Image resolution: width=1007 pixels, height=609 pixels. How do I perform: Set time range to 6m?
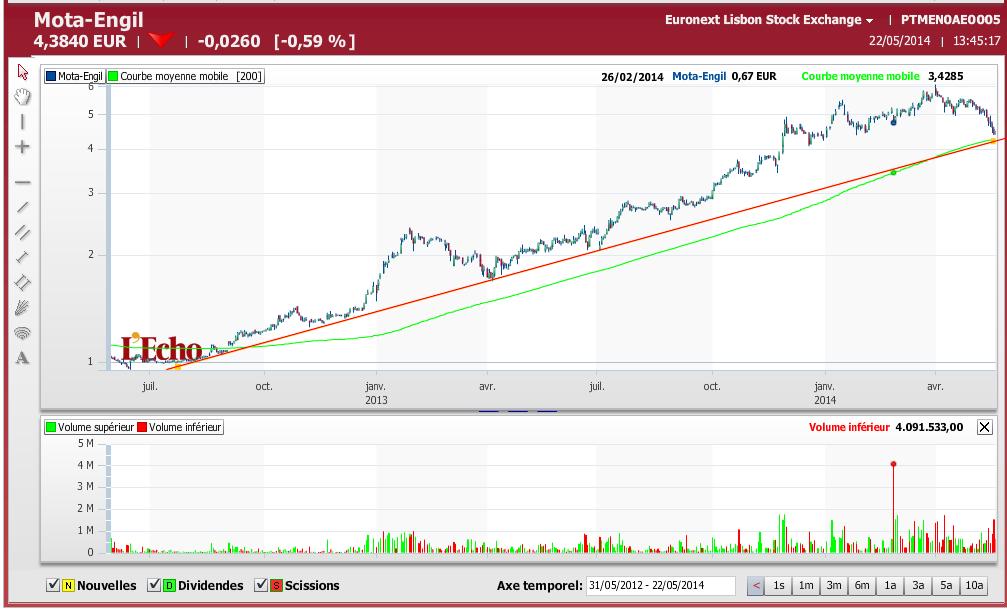click(x=862, y=585)
